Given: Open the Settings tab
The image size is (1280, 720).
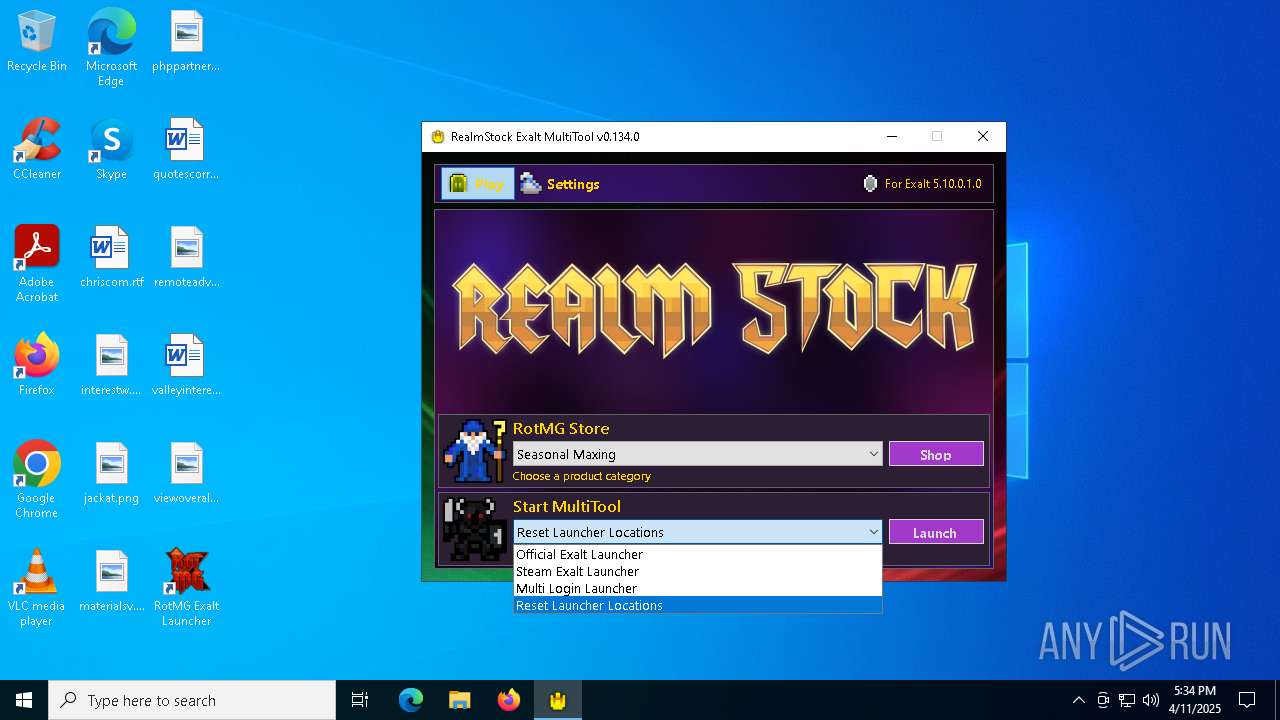Looking at the screenshot, I should 560,184.
